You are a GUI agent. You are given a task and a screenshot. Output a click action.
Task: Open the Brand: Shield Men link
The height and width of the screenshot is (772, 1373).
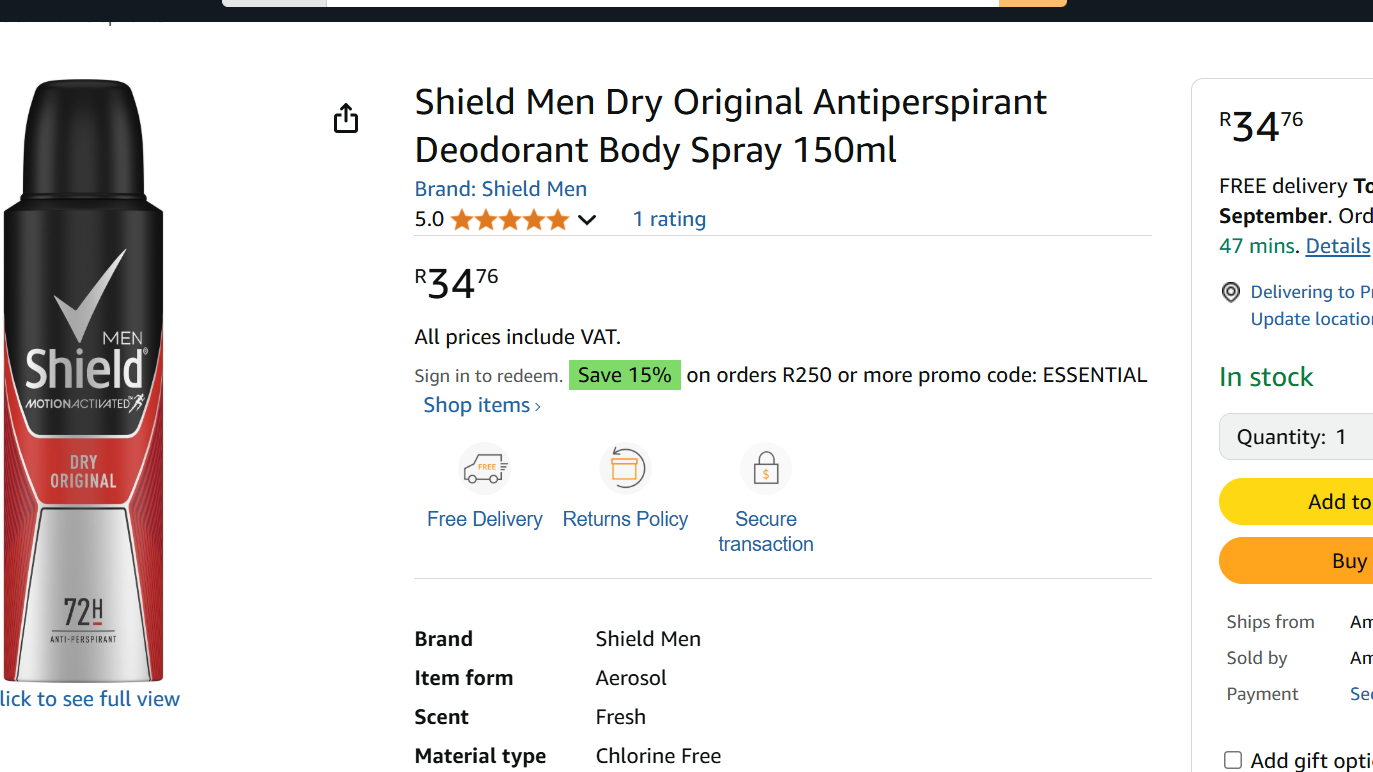[500, 189]
